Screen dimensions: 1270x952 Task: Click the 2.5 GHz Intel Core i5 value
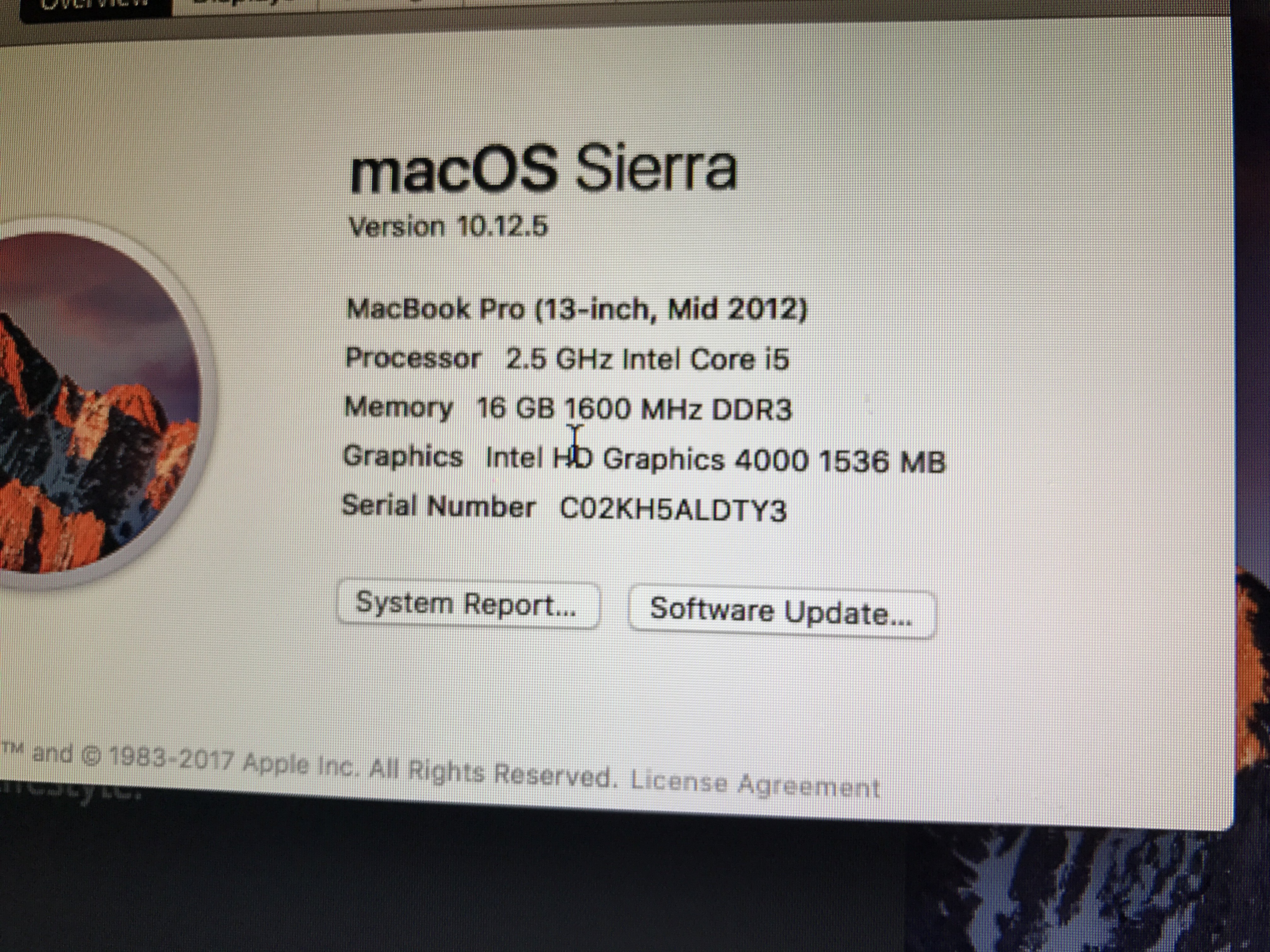point(648,359)
